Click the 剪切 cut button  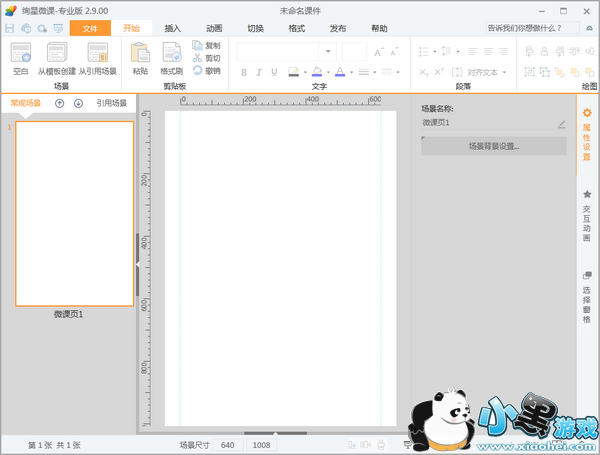click(205, 58)
